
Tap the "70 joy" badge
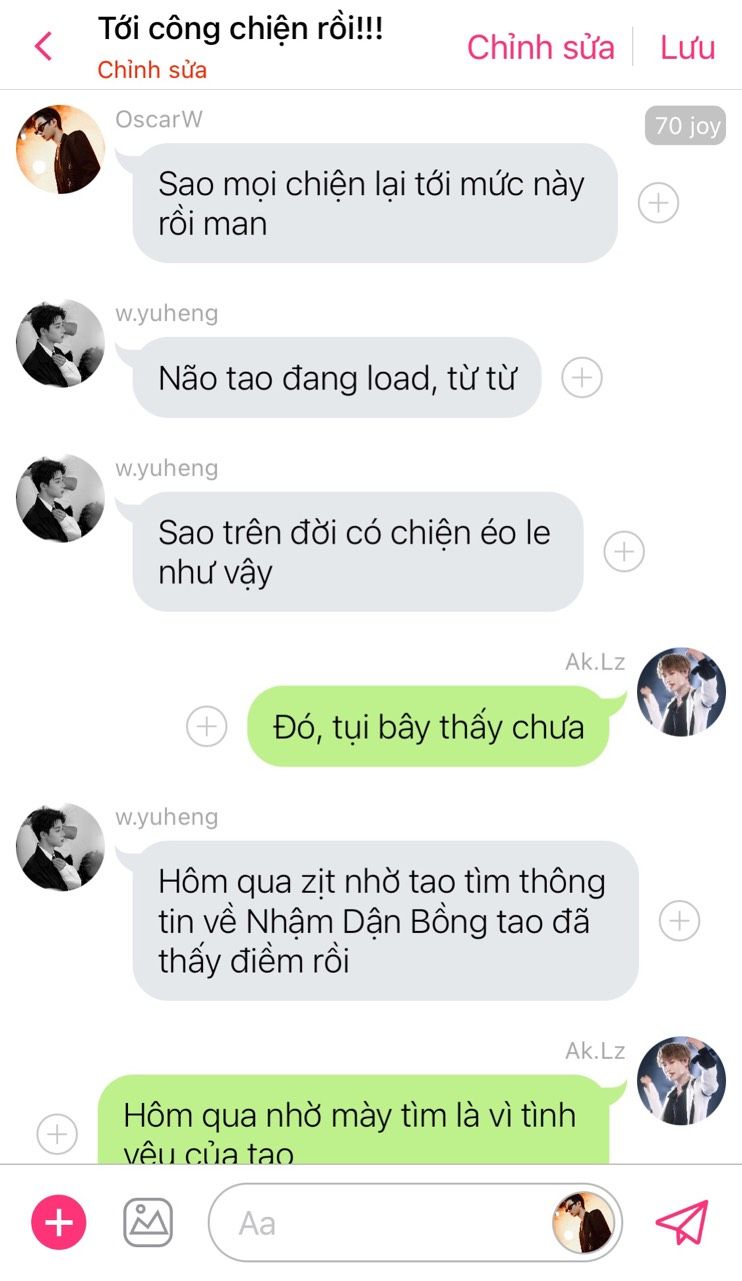click(x=686, y=126)
